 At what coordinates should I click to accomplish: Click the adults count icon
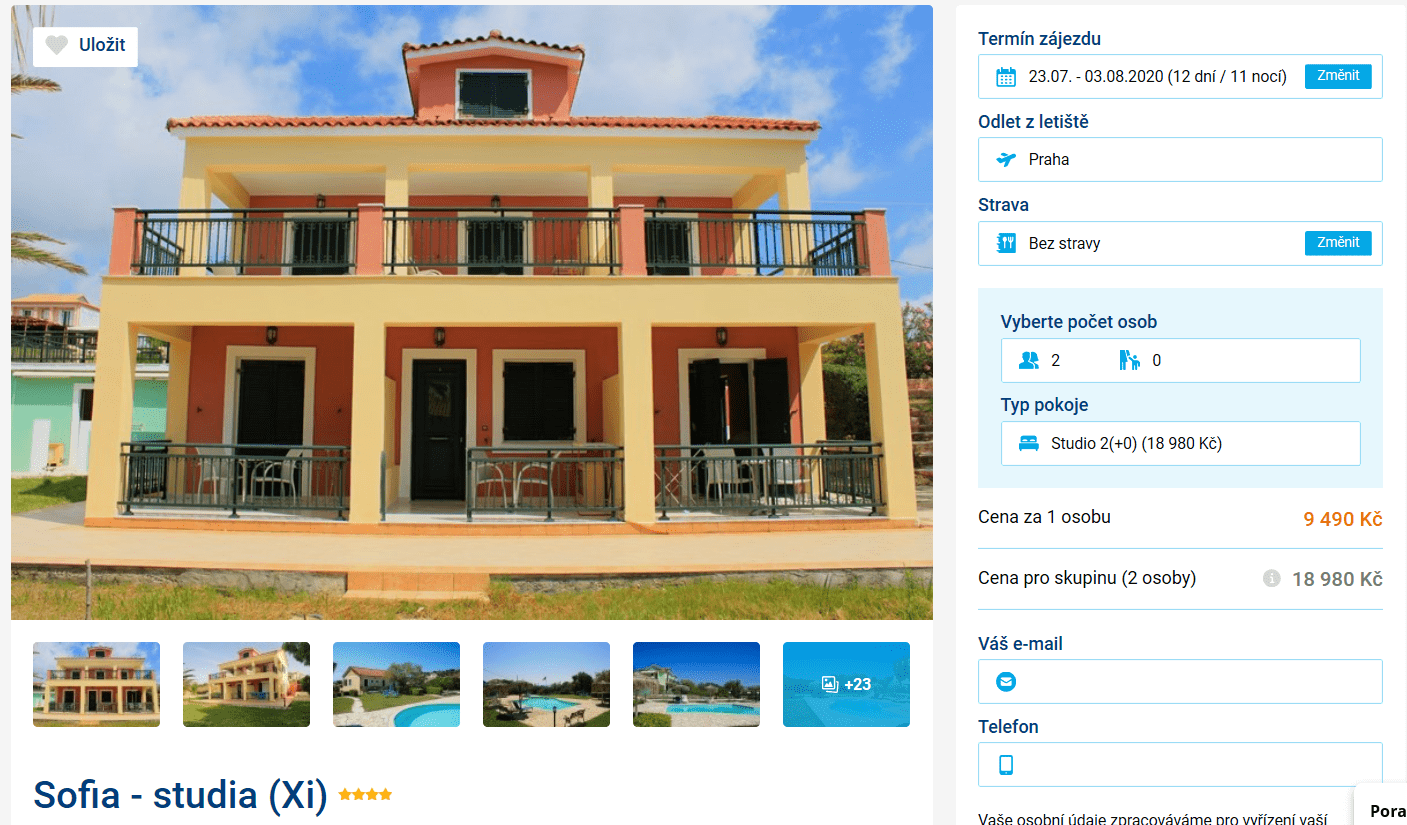point(1029,361)
